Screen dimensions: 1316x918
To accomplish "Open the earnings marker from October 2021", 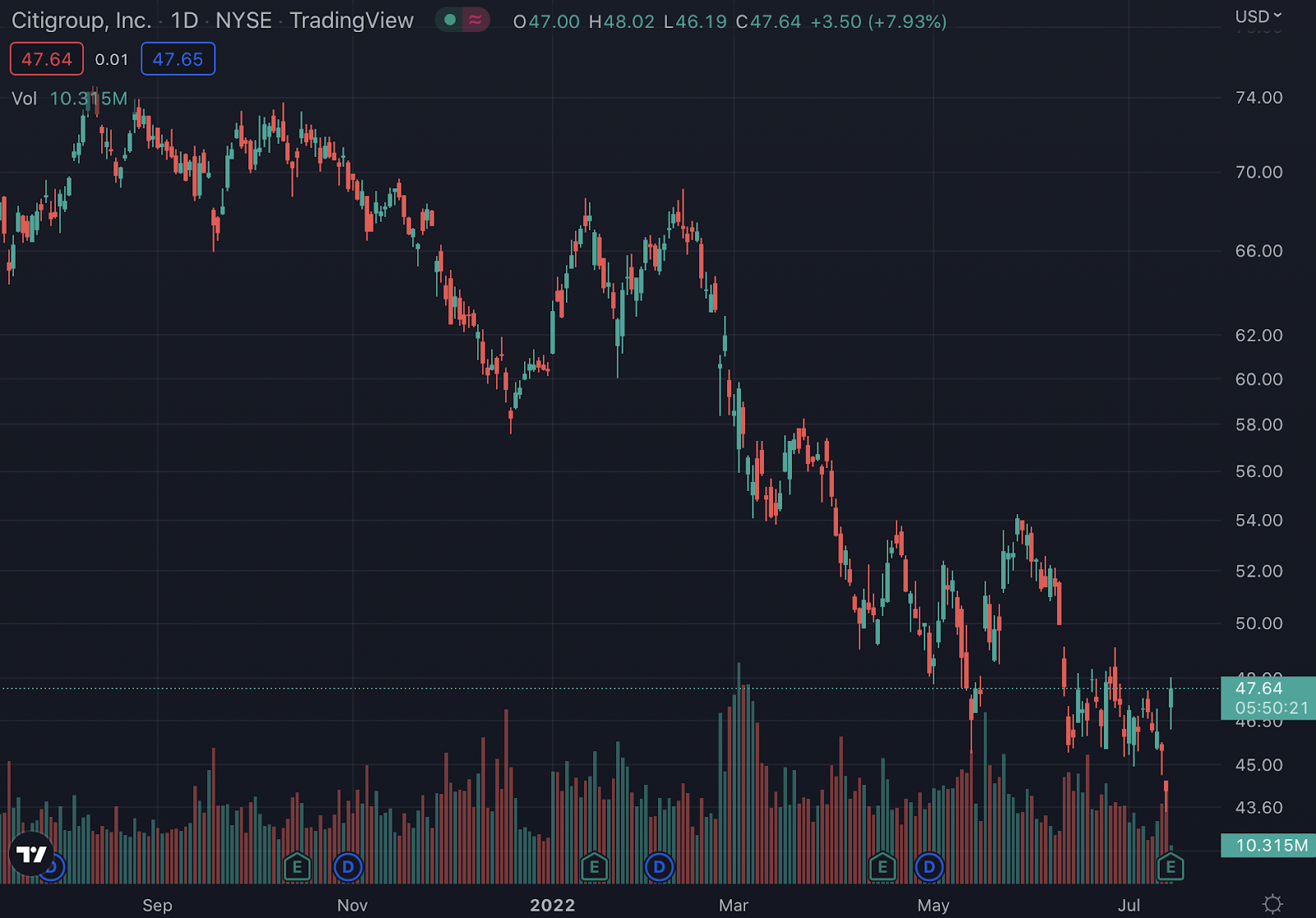I will [x=297, y=867].
